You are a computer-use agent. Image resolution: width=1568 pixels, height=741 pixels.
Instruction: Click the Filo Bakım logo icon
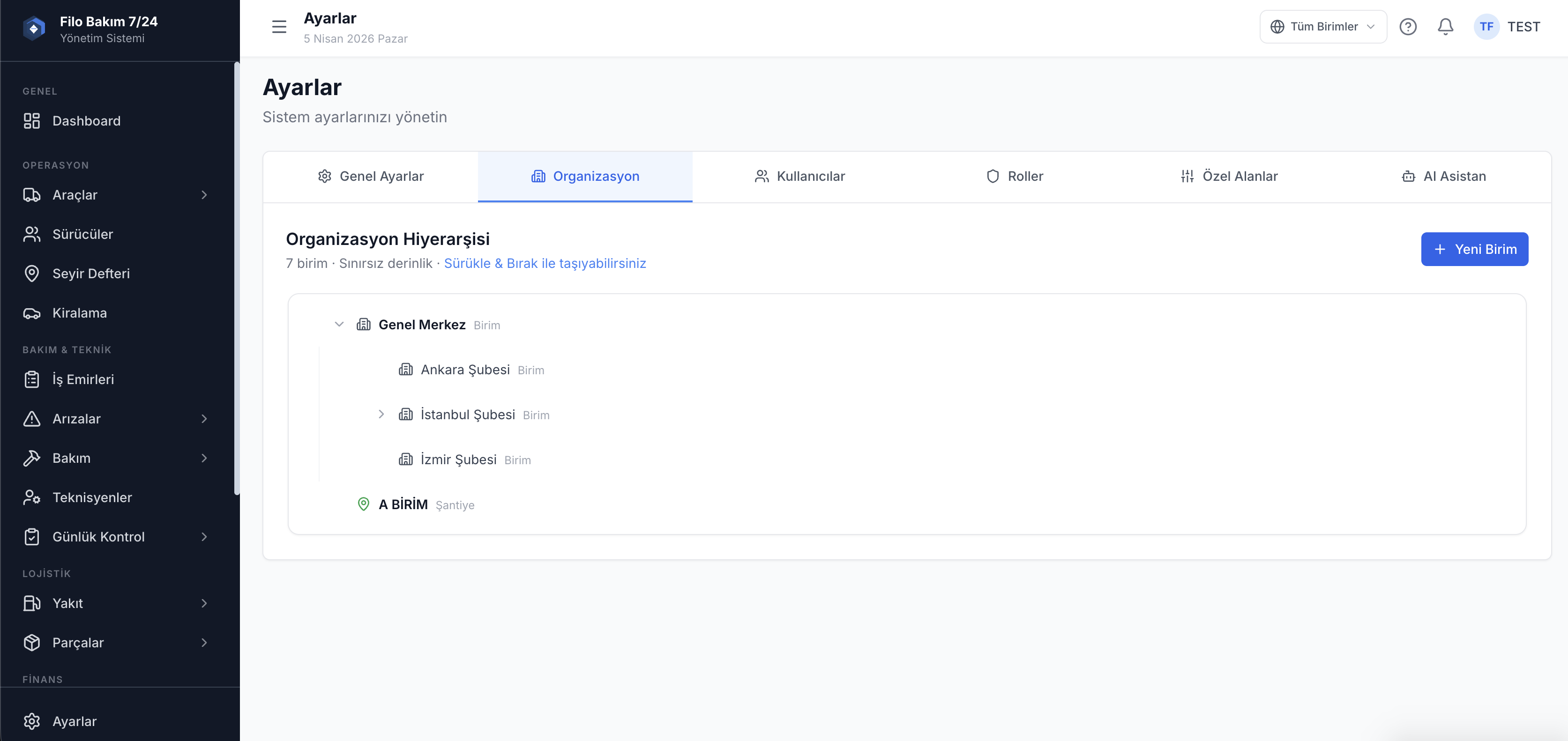coord(34,29)
